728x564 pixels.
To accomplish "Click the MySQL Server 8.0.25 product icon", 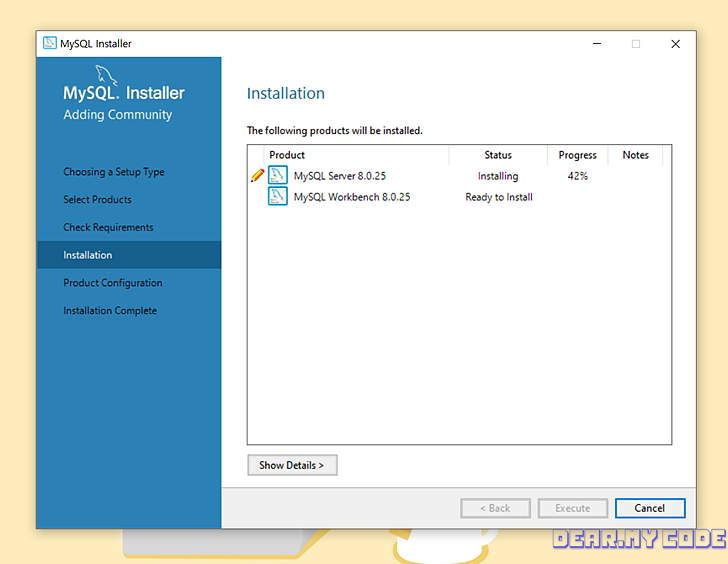I will tap(278, 175).
